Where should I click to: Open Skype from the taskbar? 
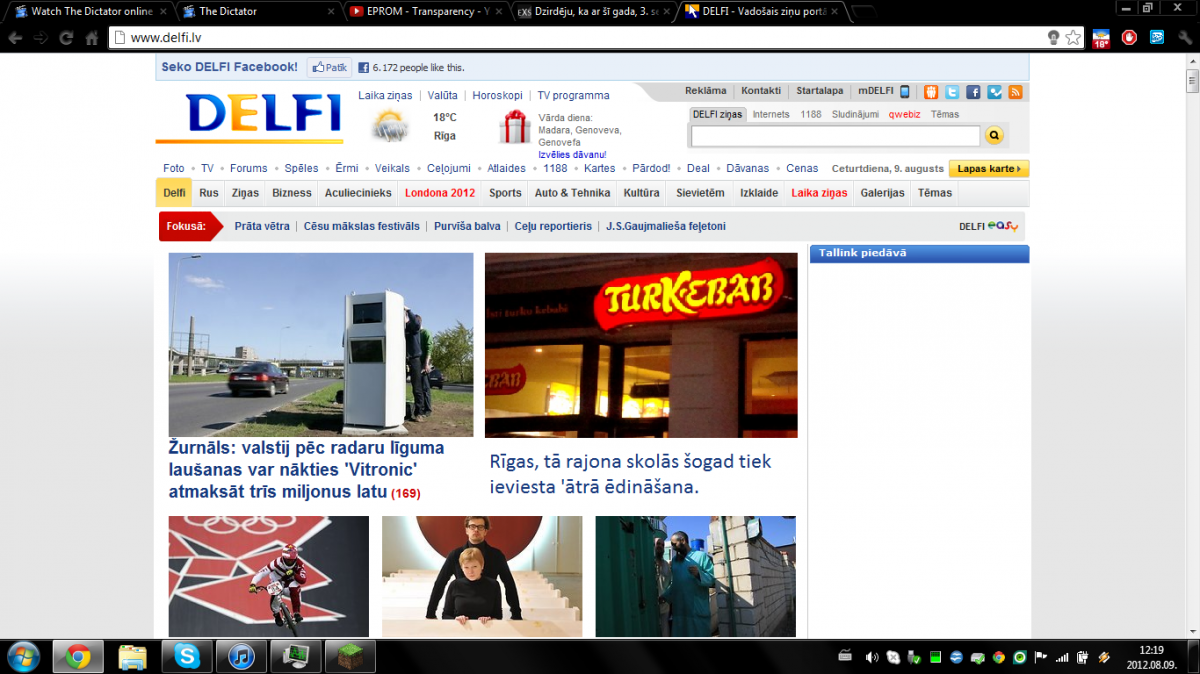pos(187,656)
